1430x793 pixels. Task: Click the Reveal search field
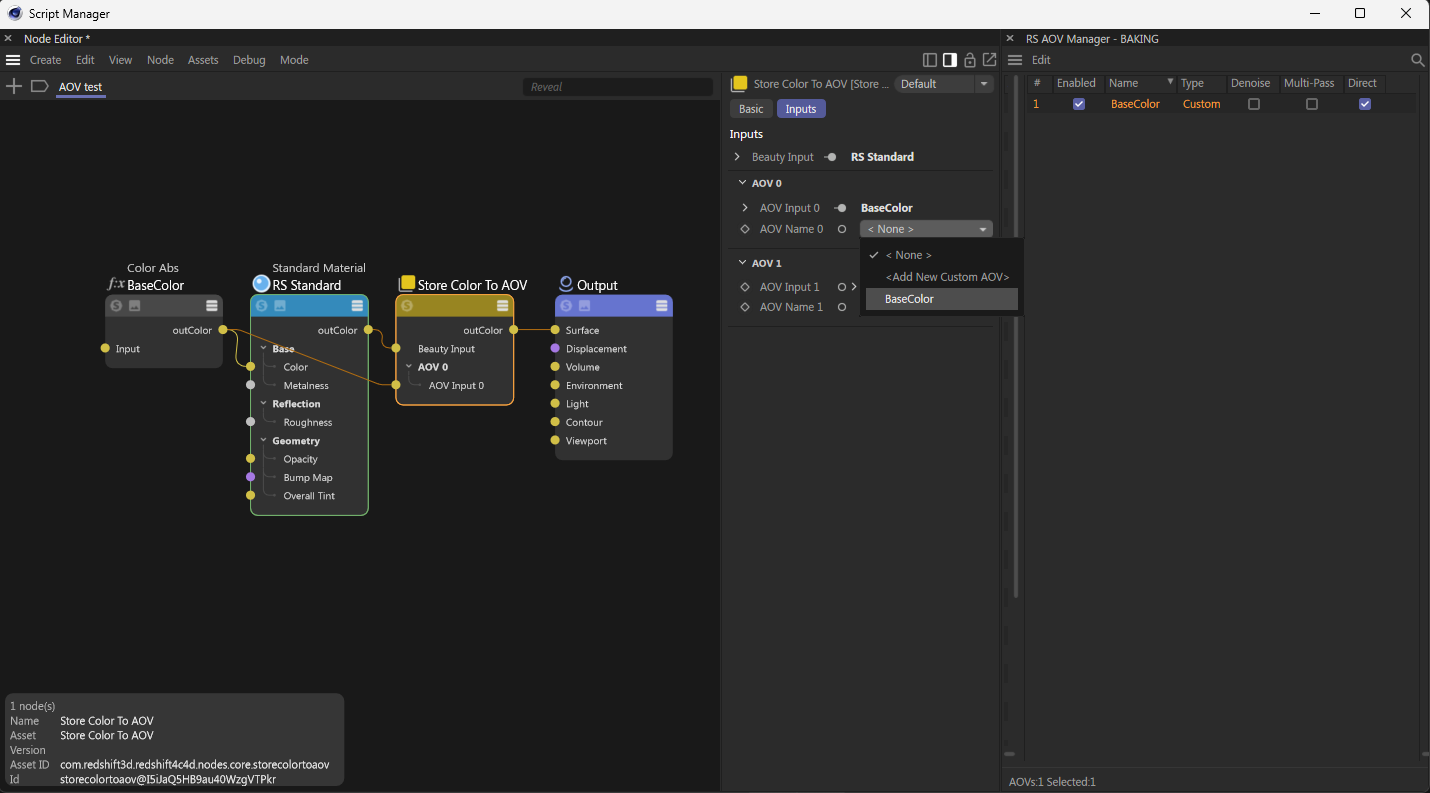(x=618, y=87)
